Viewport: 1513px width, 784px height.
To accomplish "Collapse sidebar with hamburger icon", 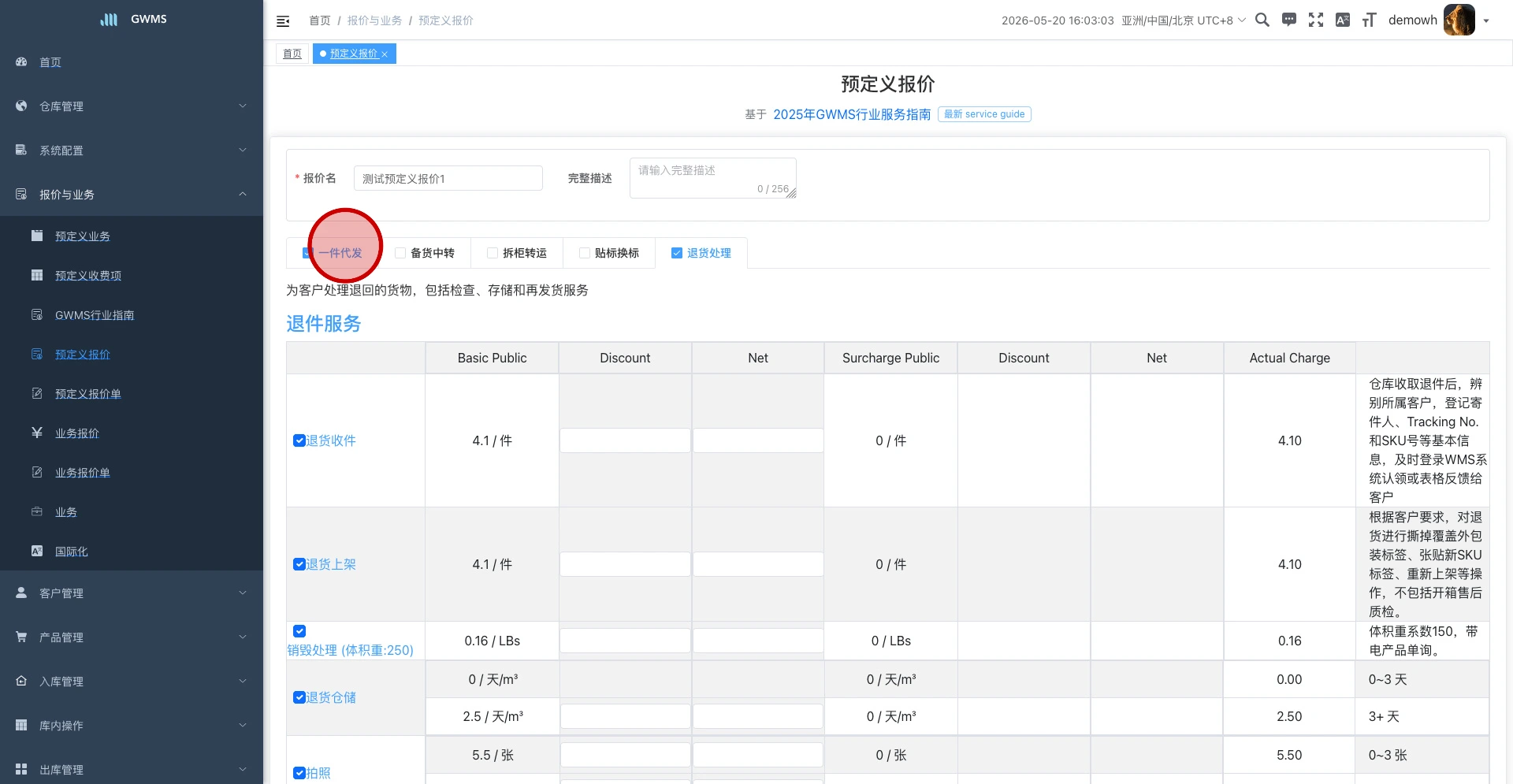I will tap(283, 21).
